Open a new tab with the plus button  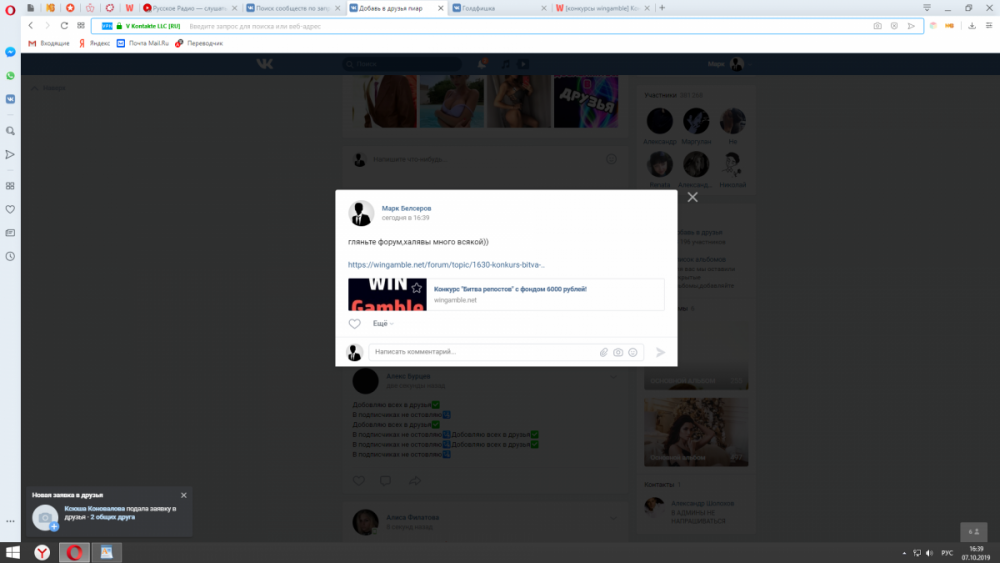pos(662,8)
